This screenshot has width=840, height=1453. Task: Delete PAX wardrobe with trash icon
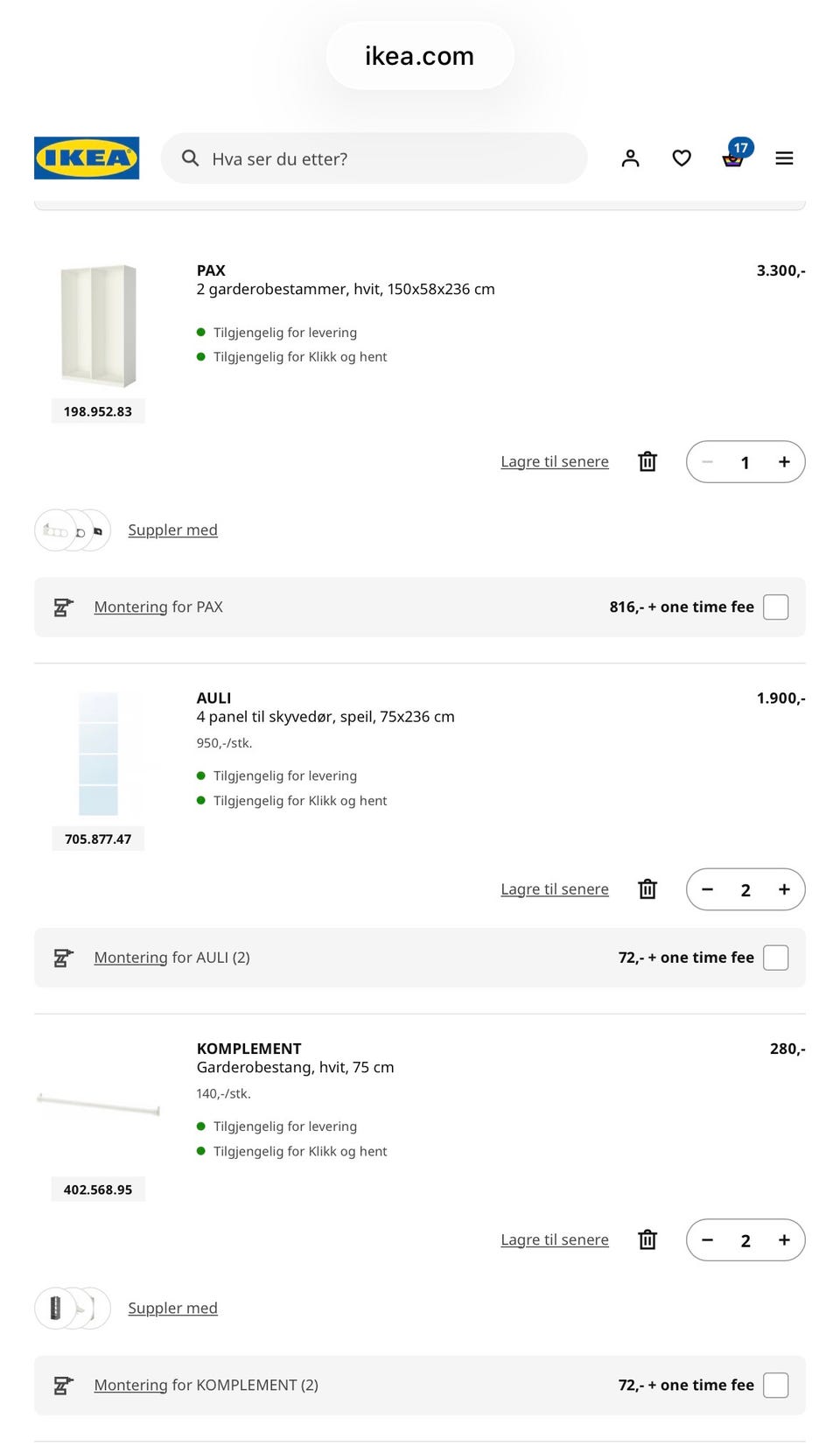(x=647, y=461)
